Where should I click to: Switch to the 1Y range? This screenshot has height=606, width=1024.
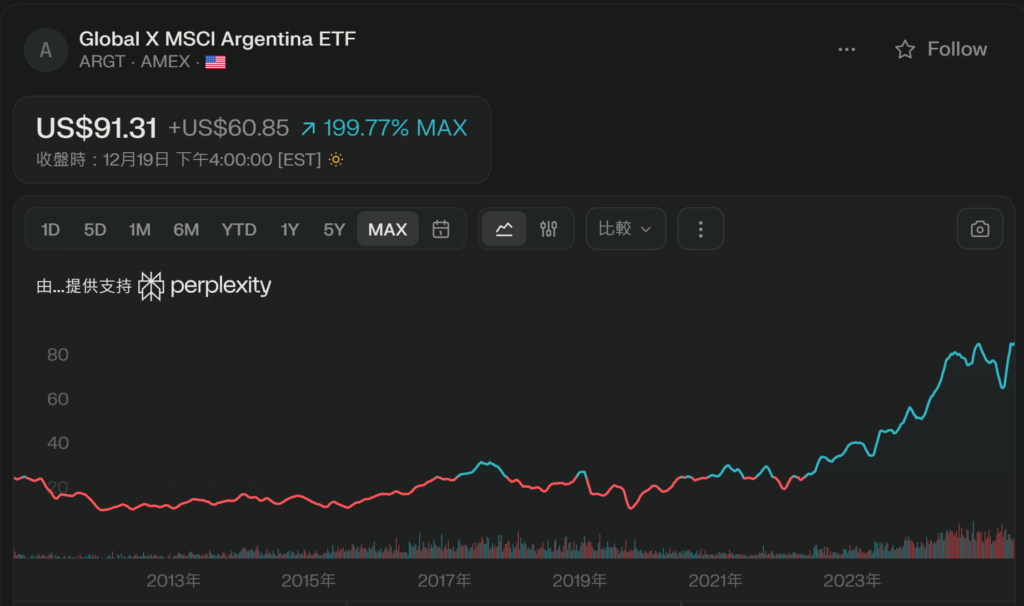point(290,229)
